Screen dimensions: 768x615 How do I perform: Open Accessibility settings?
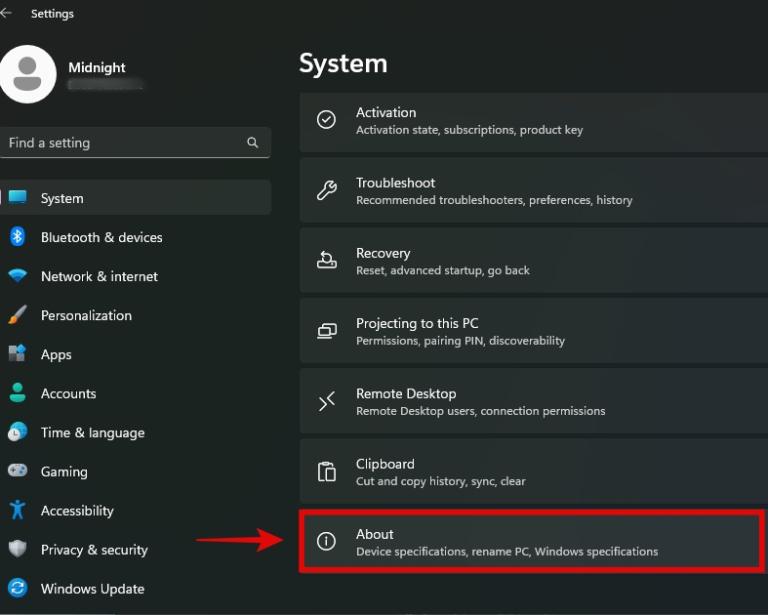[77, 510]
